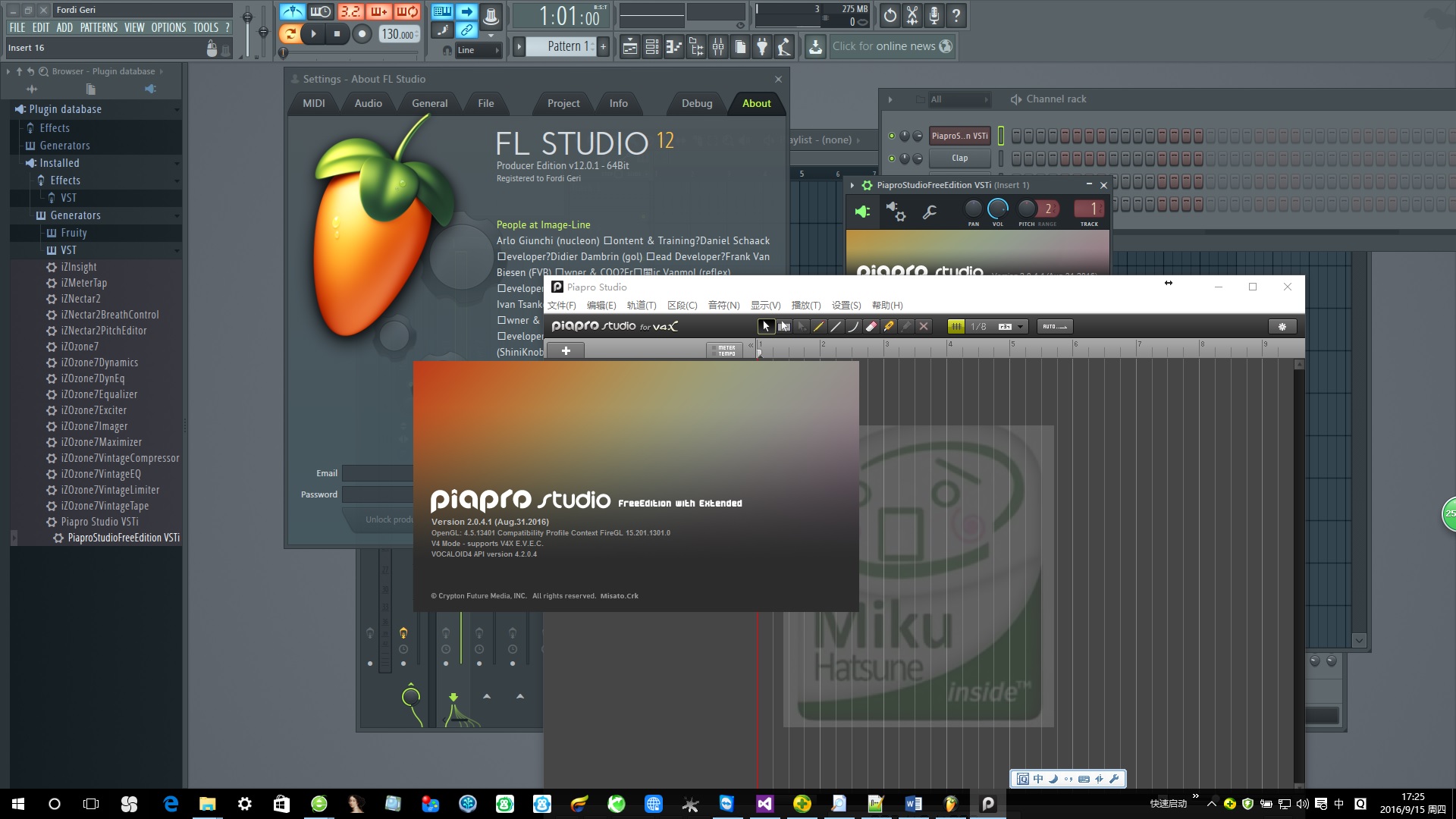Switch to the MIDI settings tab
The height and width of the screenshot is (819, 1456).
coord(314,104)
